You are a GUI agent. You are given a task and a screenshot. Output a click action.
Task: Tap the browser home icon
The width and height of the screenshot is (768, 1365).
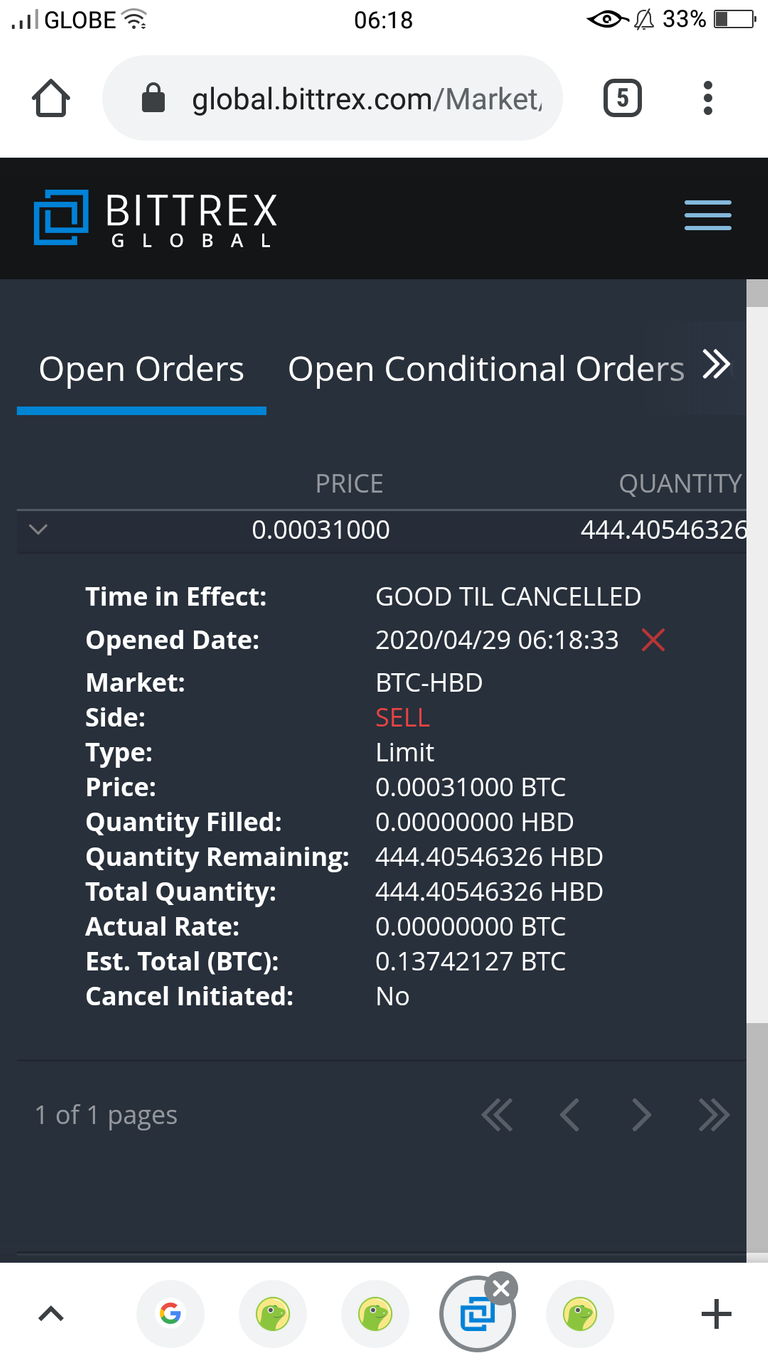(52, 98)
